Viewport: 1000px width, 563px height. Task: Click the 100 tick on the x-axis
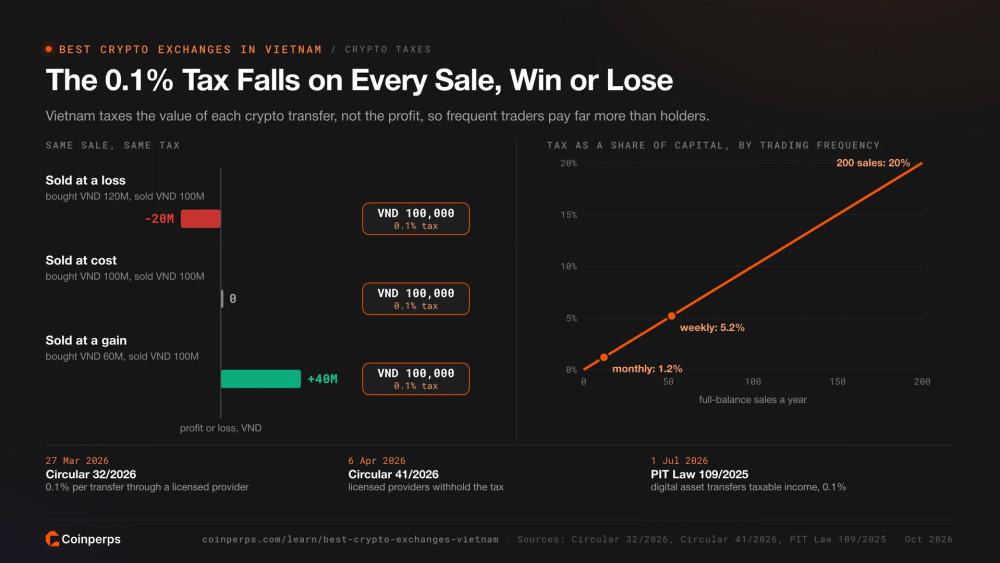click(x=753, y=381)
